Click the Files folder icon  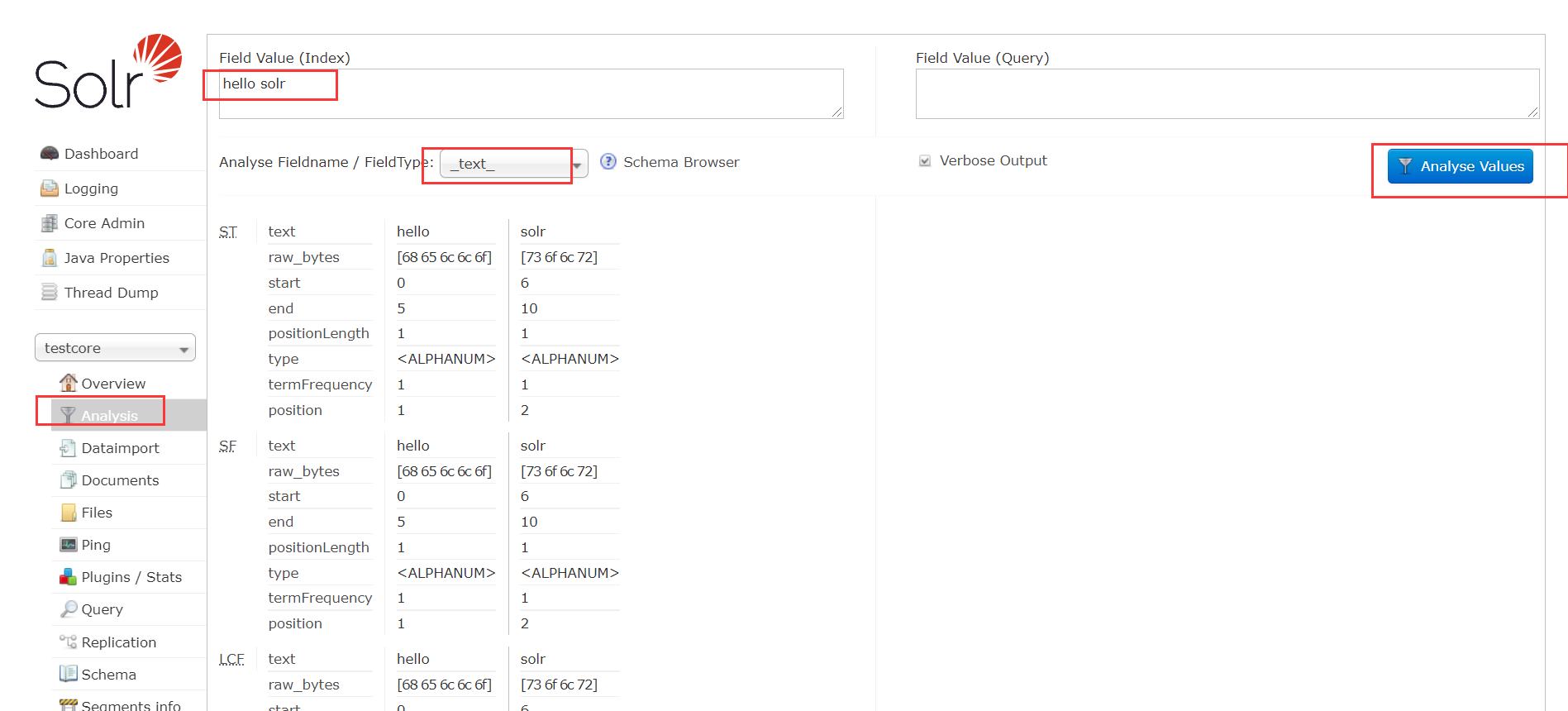[68, 513]
